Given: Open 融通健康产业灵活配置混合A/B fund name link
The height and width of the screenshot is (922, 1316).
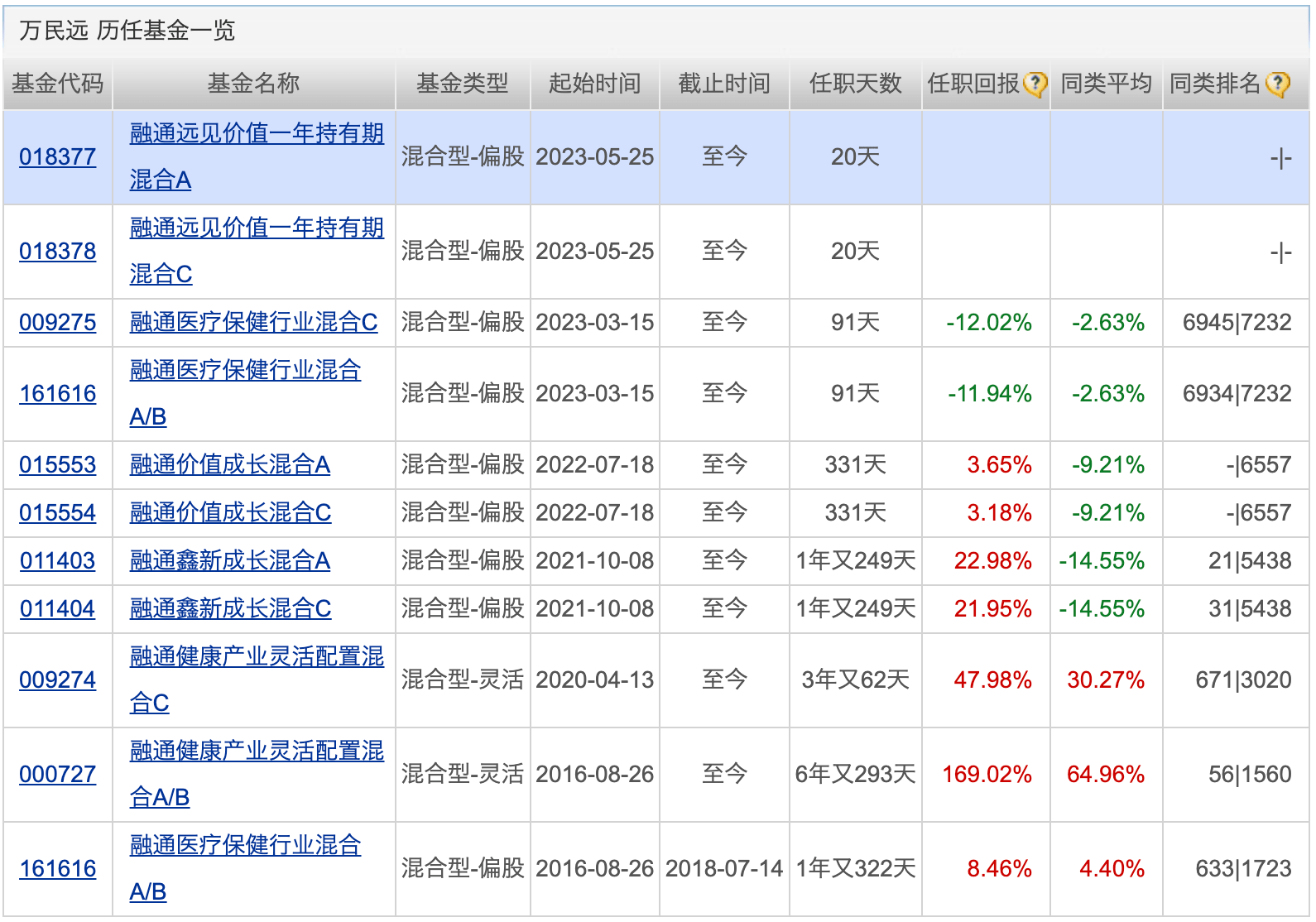Looking at the screenshot, I should [x=257, y=774].
